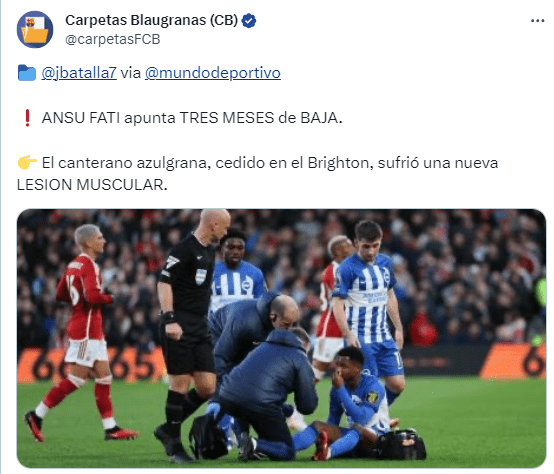Click the word 'via' in the tweet
This screenshot has width=554, height=474.
pyautogui.click(x=131, y=73)
